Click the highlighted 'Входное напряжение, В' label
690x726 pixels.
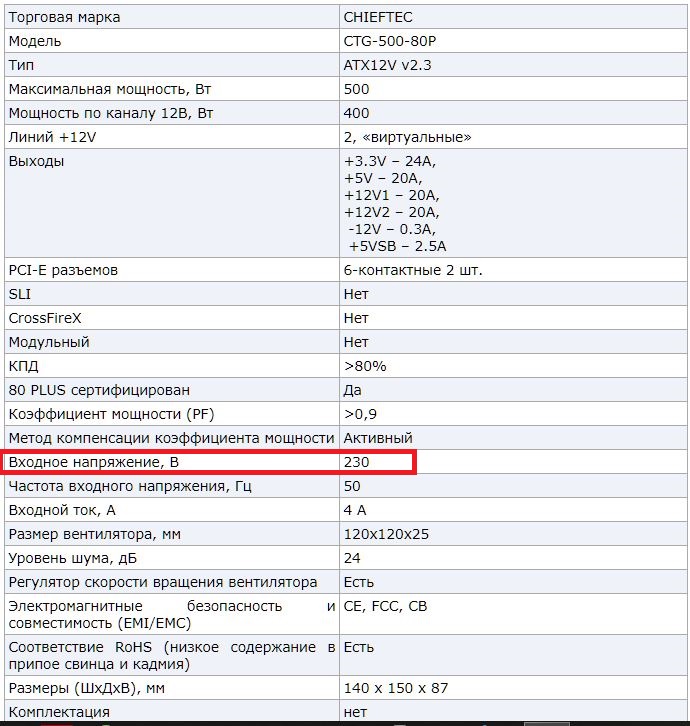click(97, 463)
